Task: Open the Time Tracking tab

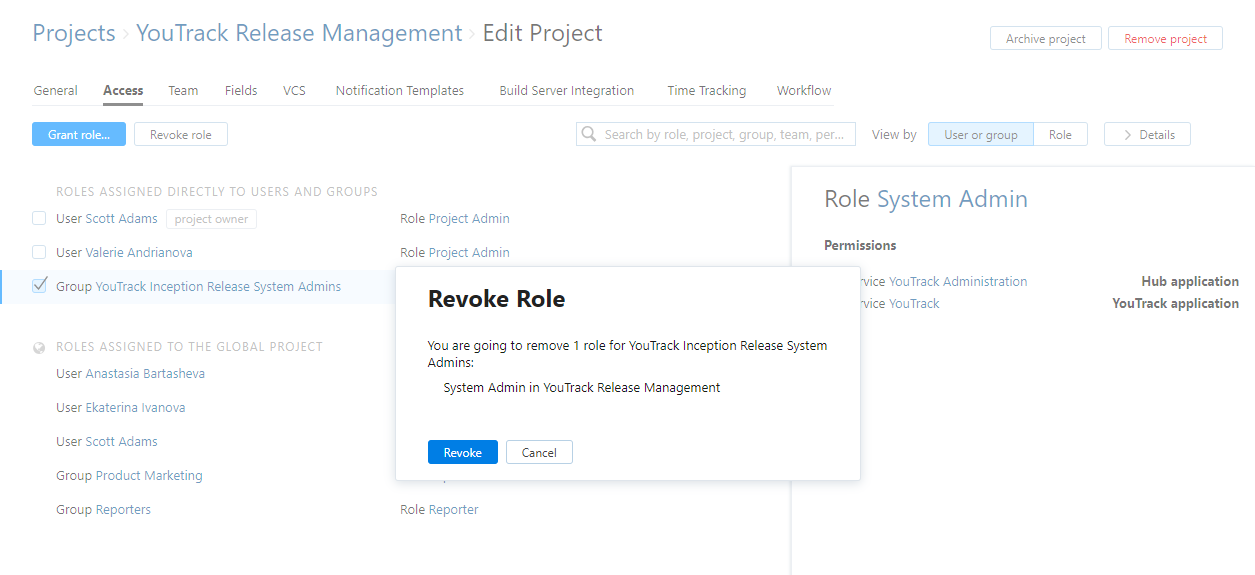Action: coord(706,91)
